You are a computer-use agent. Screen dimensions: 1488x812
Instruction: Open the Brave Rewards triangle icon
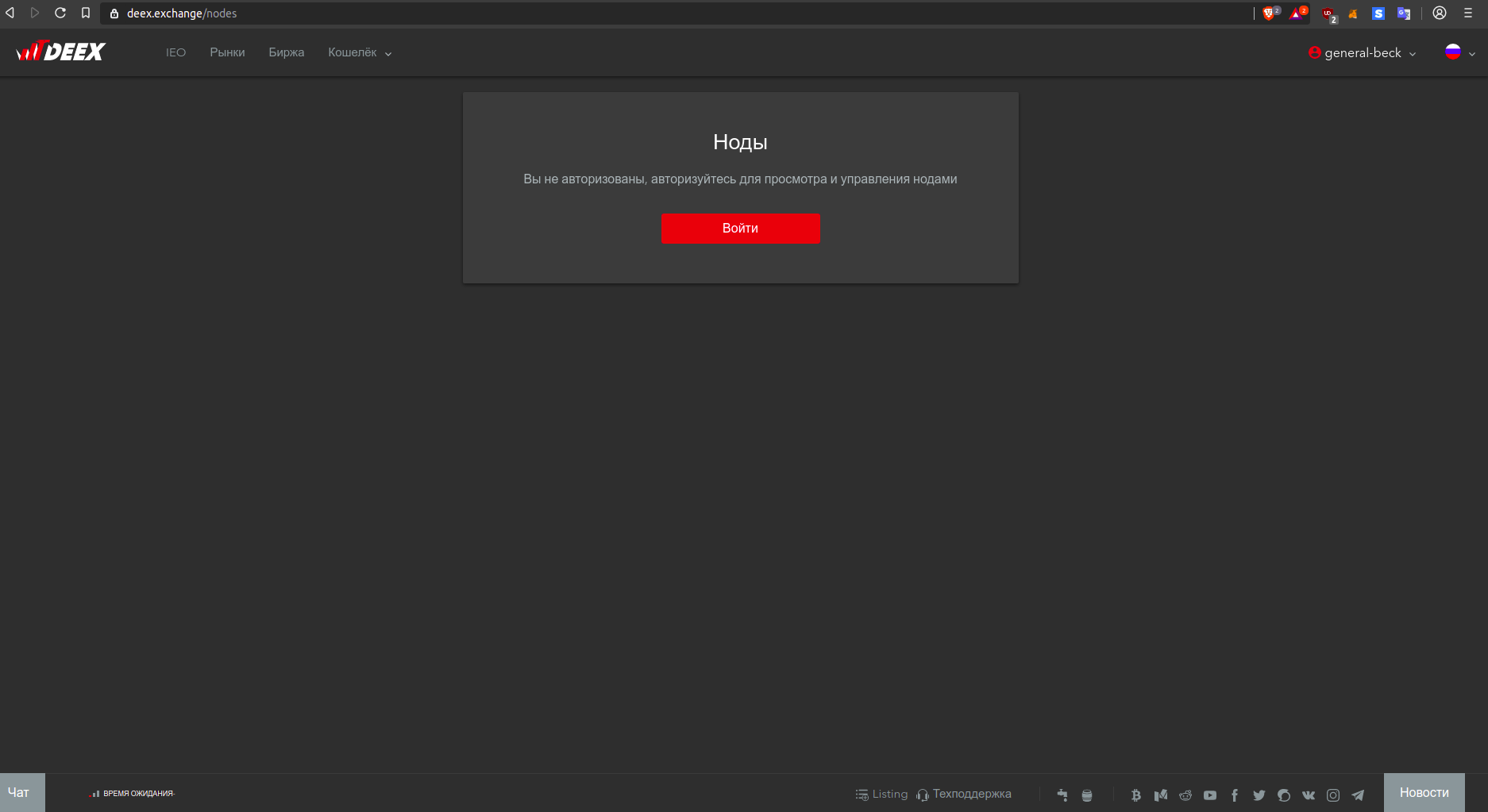(1297, 13)
